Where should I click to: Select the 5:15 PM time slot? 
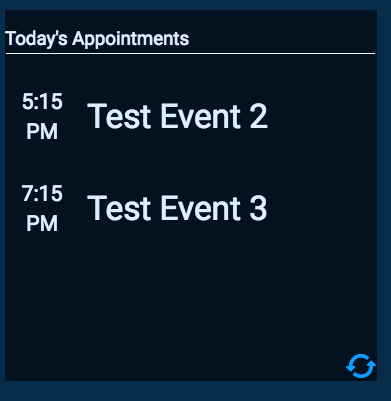[x=42, y=116]
